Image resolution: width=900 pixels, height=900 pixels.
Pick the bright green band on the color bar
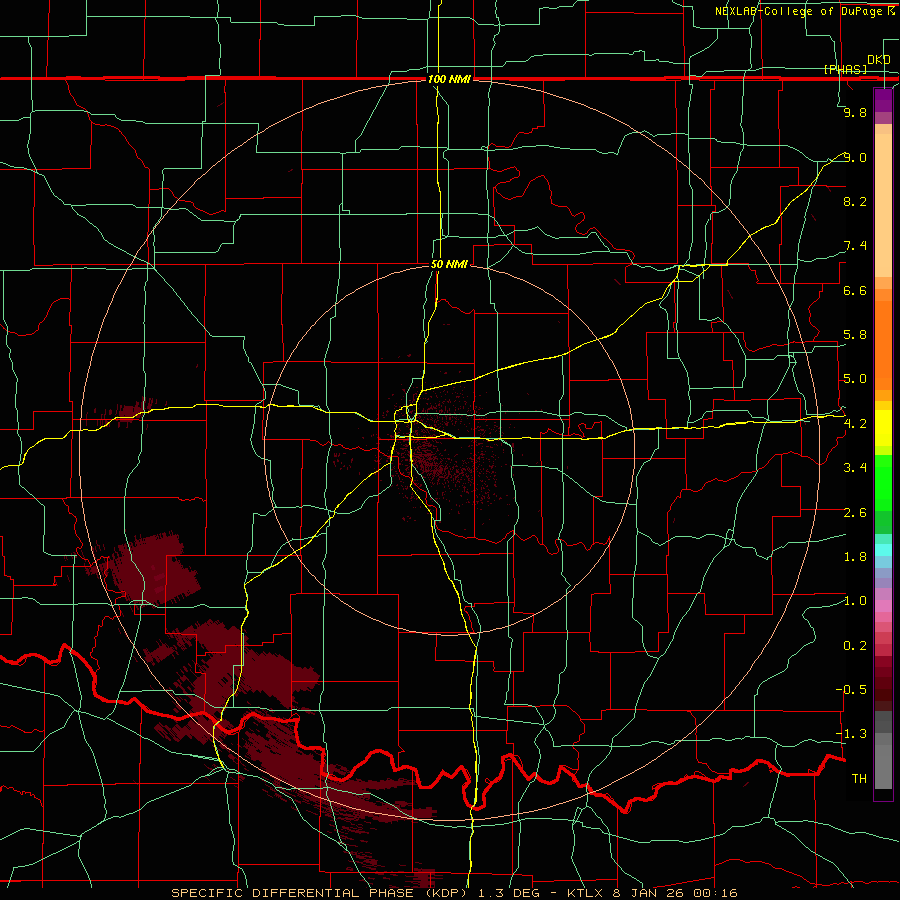coord(883,483)
